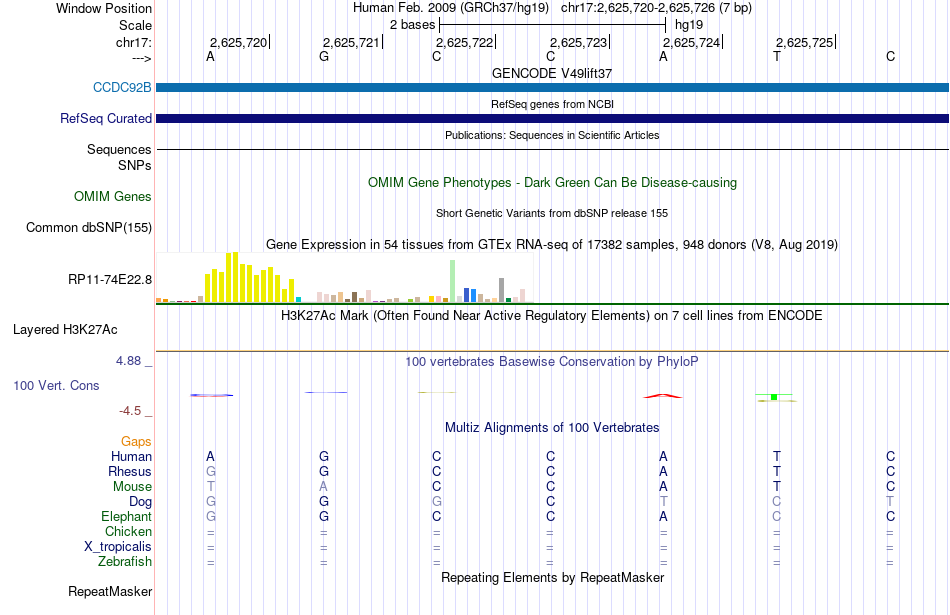Click the Multiz Alignments of 100 Vertebrates title
This screenshot has width=950, height=615.
click(552, 428)
